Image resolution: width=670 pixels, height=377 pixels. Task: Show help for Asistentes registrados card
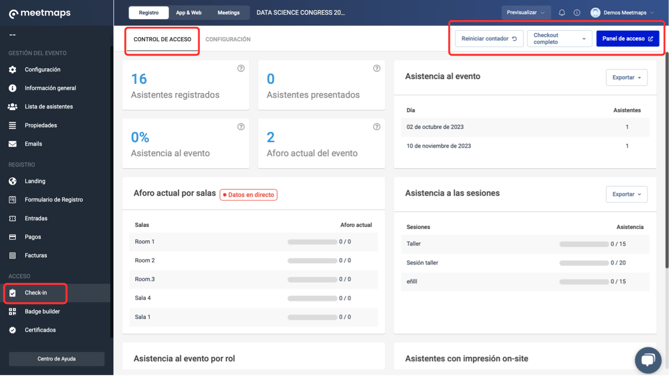[241, 68]
